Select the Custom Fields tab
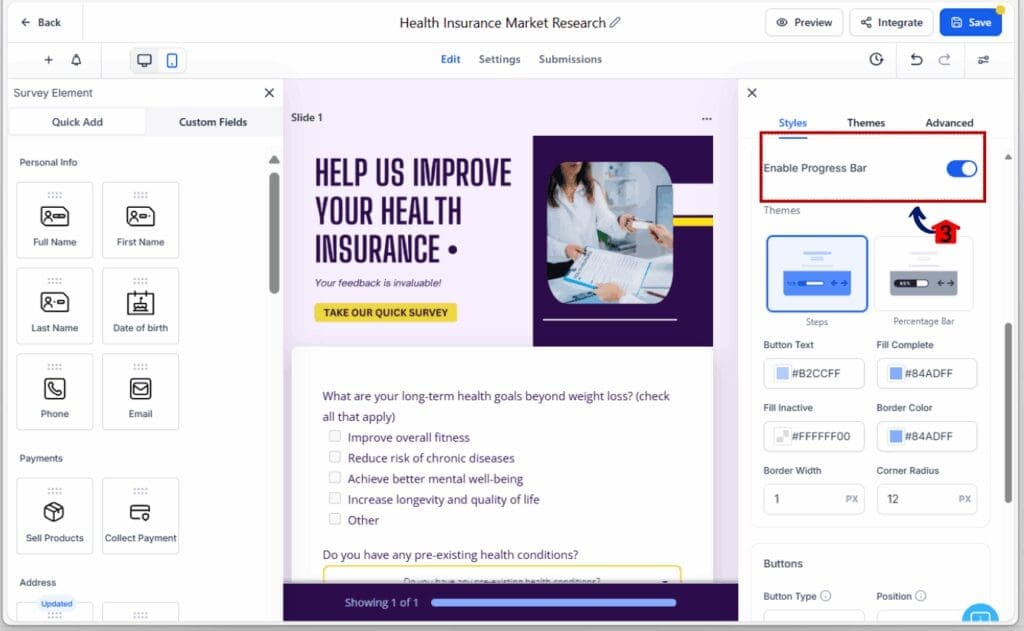 213,122
